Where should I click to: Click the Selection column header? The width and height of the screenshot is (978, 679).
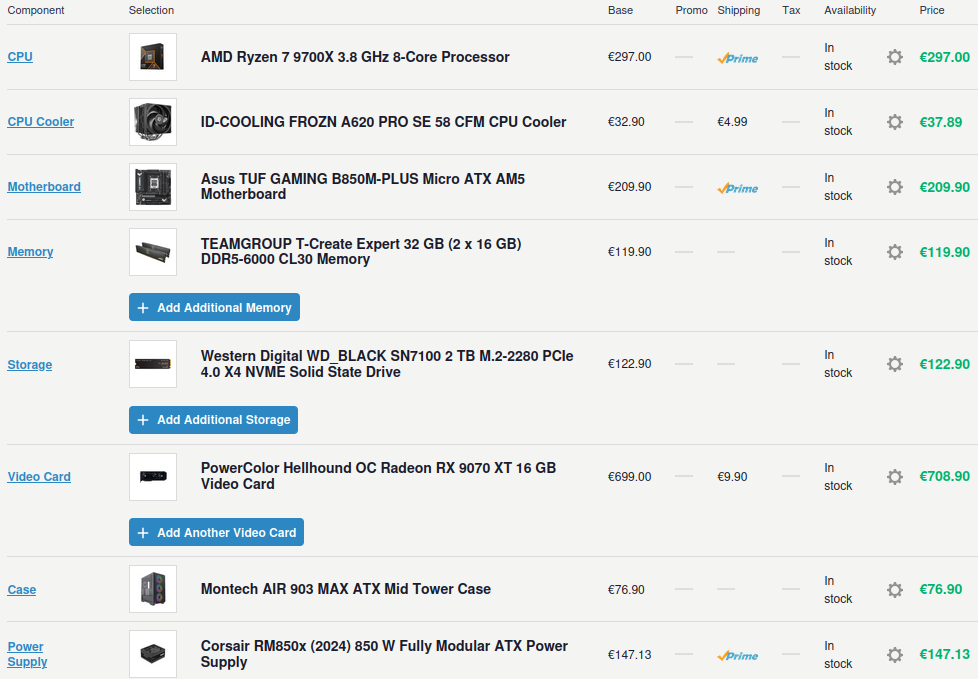click(x=151, y=10)
